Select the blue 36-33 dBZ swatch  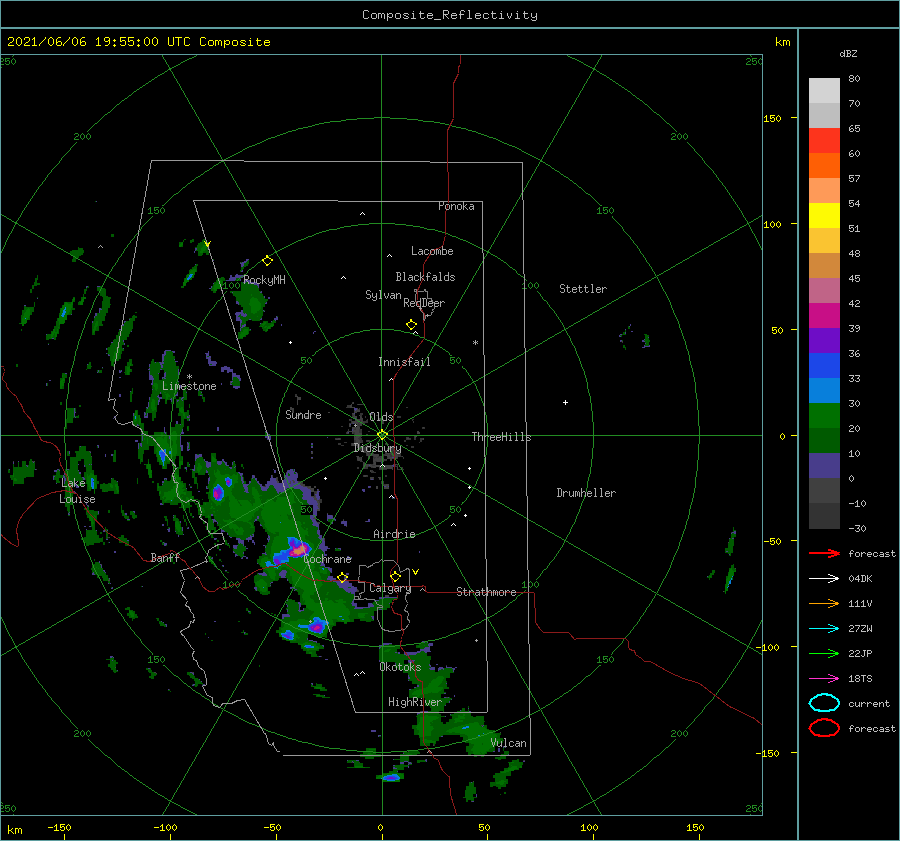click(824, 365)
